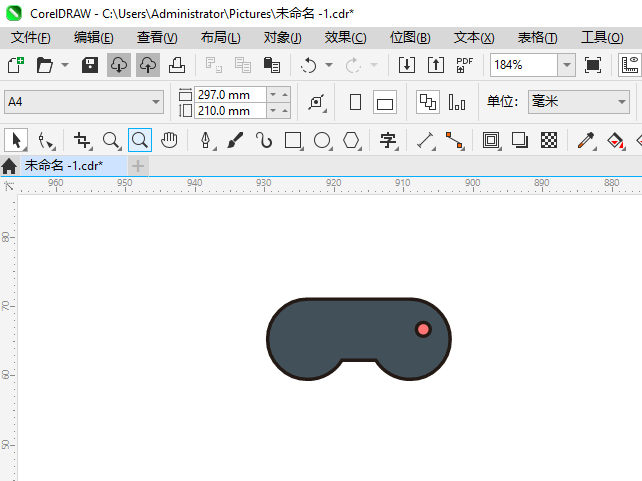Click the plus to add new document
Screen dimensions: 642x481
tap(138, 166)
